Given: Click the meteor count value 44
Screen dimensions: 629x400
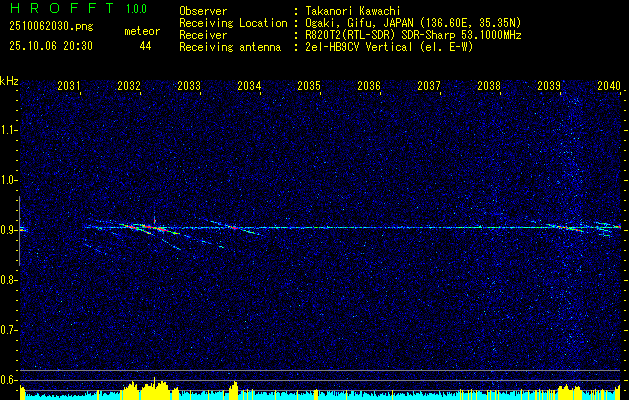Looking at the screenshot, I should tap(145, 47).
